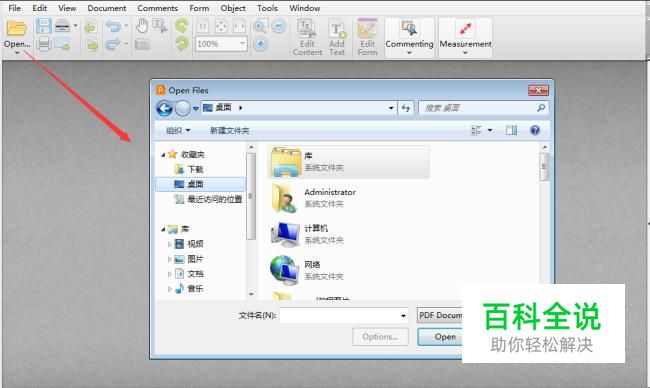650x388 pixels.
Task: Click the dialog Back navigation arrow
Action: point(165,109)
